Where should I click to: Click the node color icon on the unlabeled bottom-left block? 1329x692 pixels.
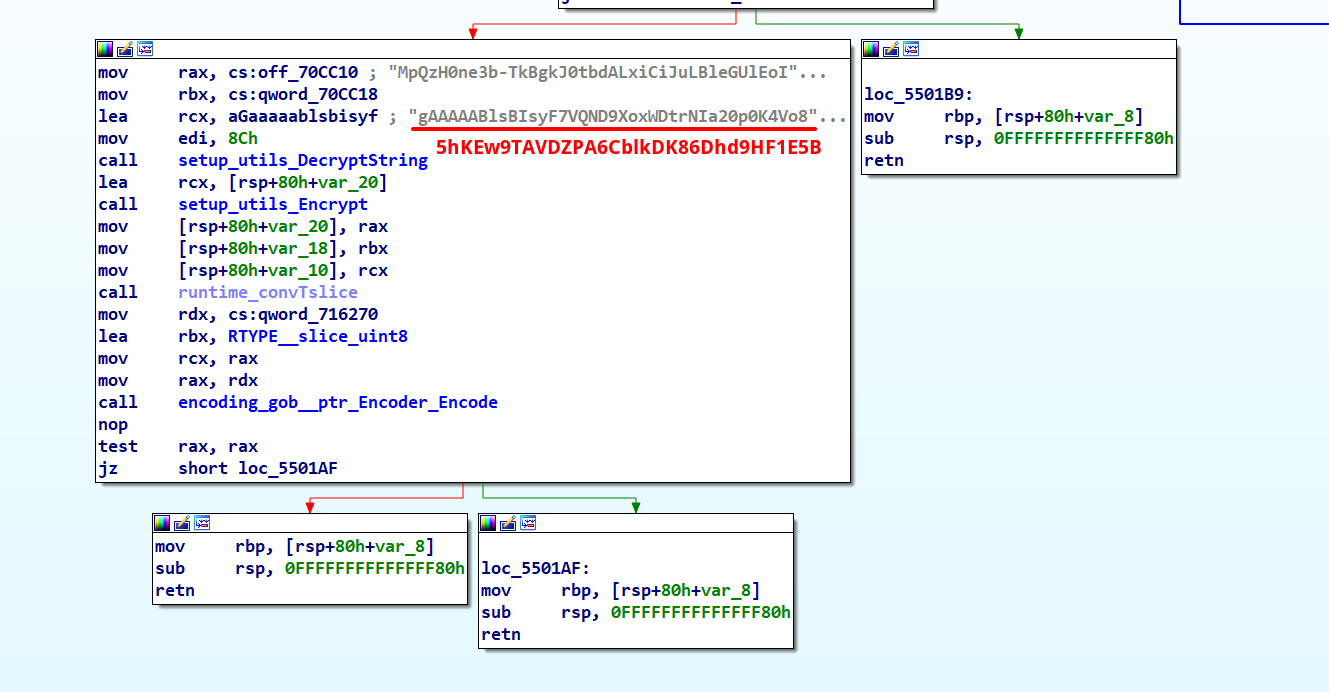pyautogui.click(x=162, y=523)
